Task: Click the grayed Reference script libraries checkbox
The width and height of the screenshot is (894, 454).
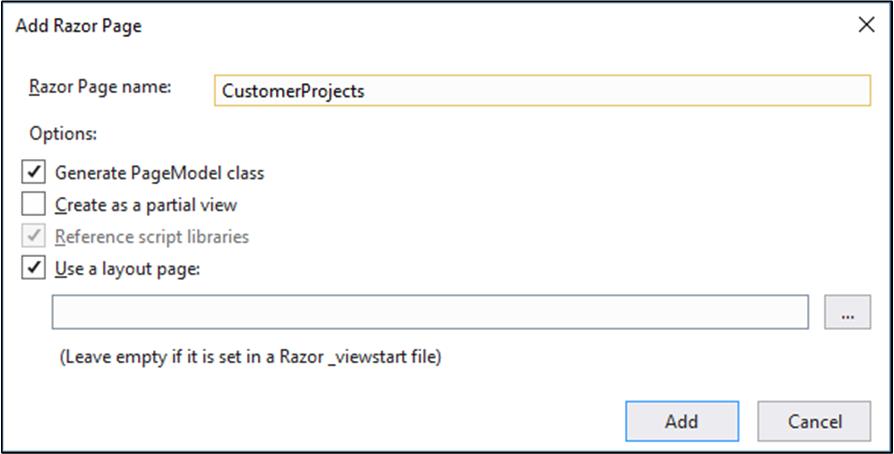Action: pos(34,236)
